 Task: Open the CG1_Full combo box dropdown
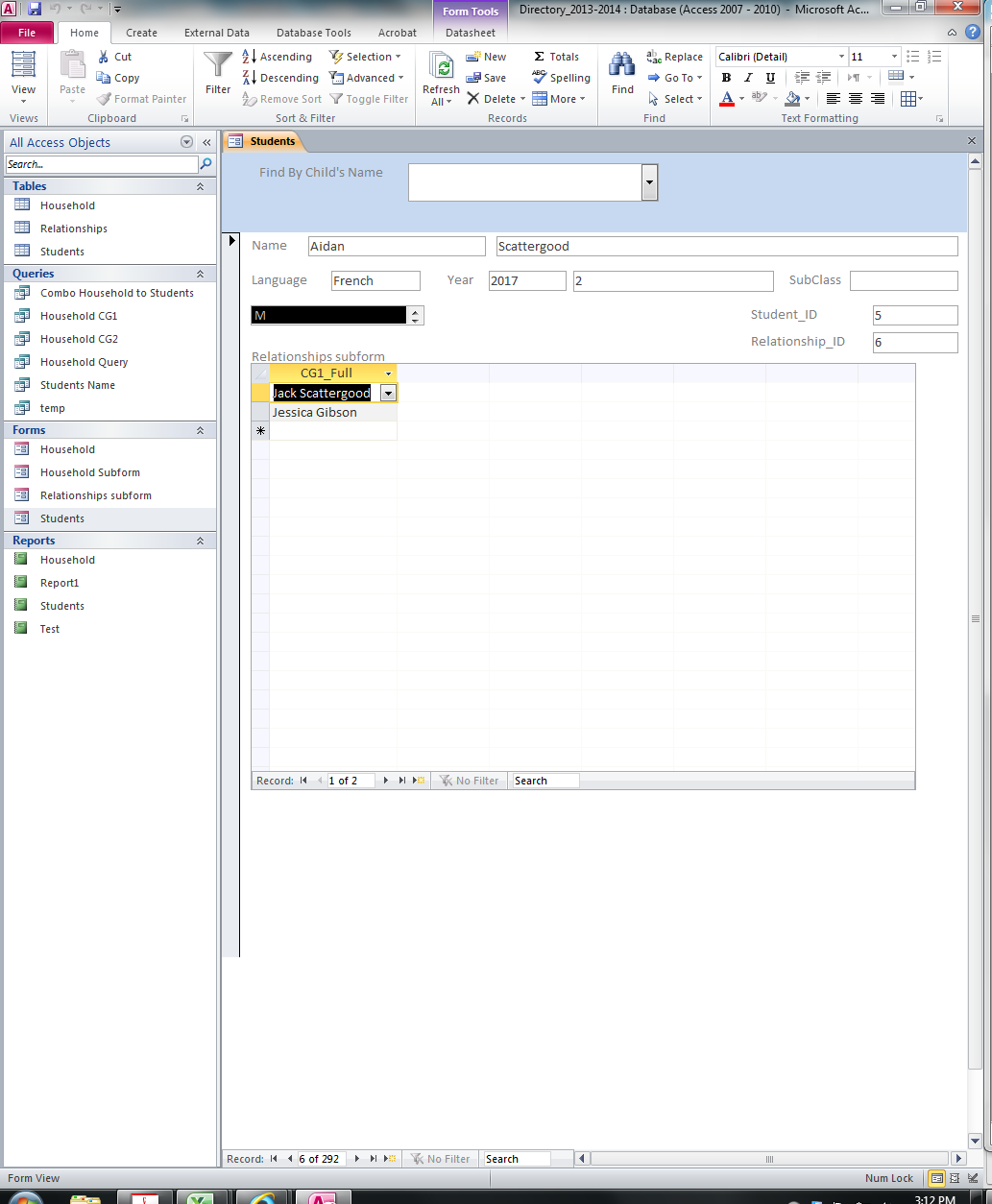pyautogui.click(x=388, y=393)
